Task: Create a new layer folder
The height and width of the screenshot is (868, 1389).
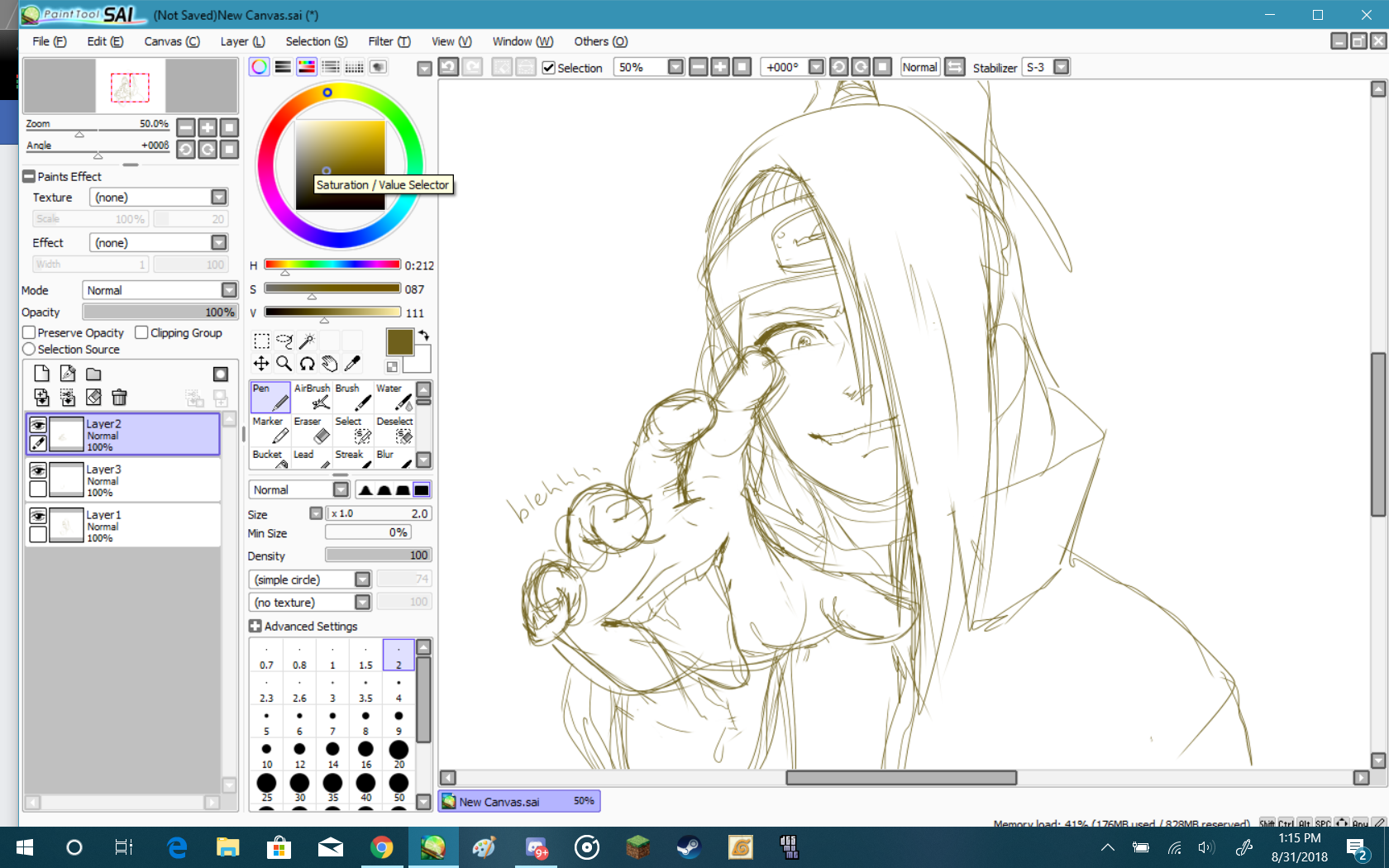Action: 93,374
